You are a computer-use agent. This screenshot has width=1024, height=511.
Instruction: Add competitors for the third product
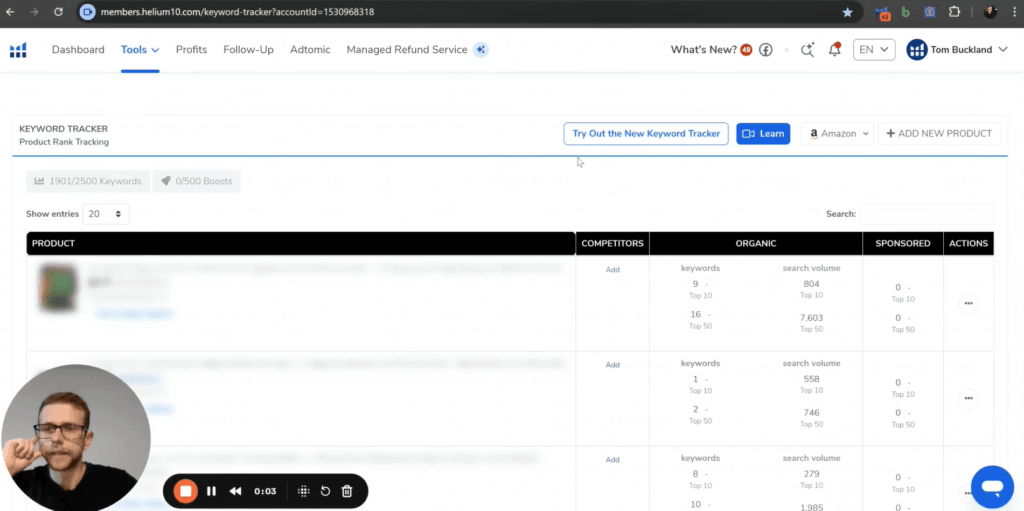tap(613, 459)
